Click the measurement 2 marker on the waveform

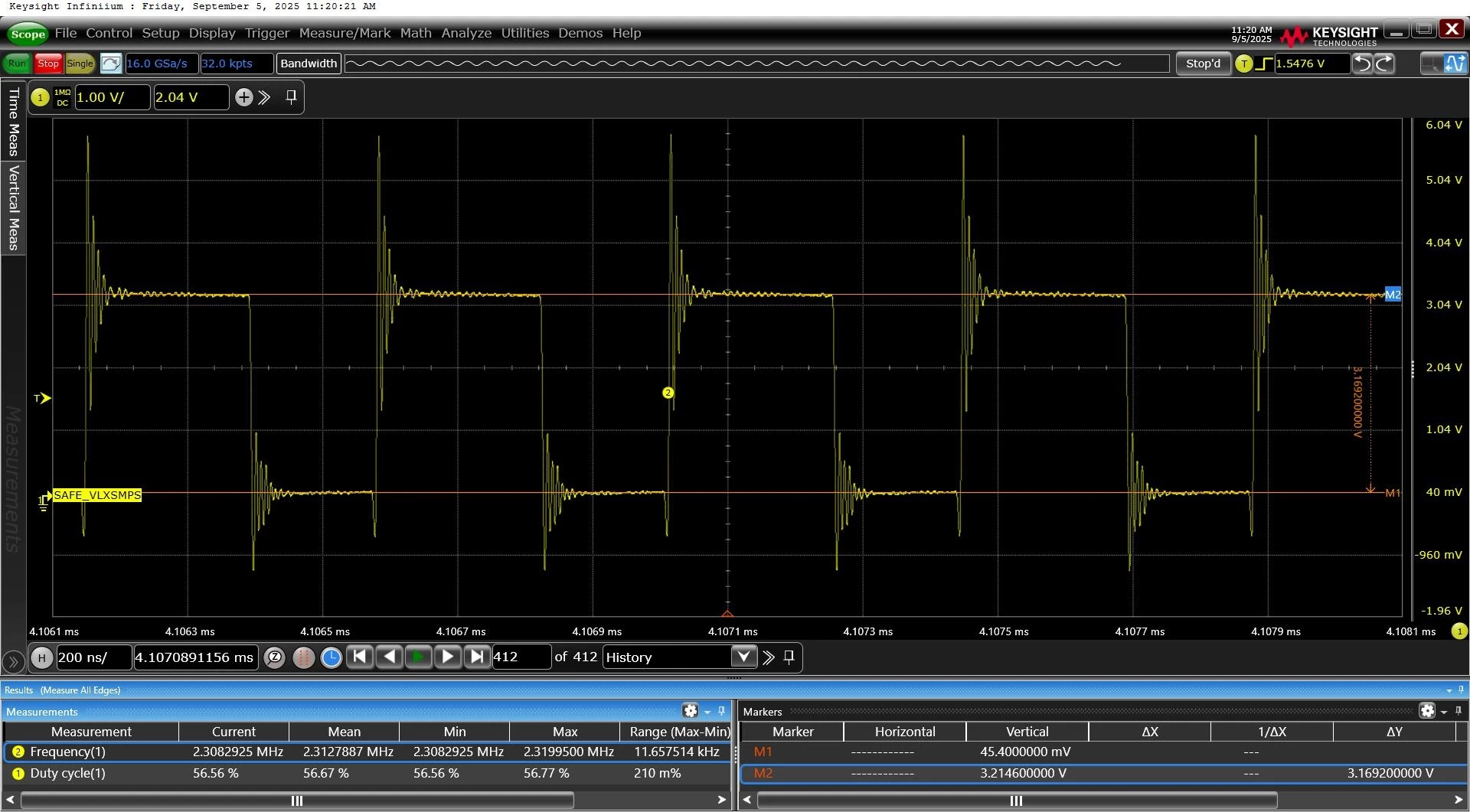(x=668, y=393)
